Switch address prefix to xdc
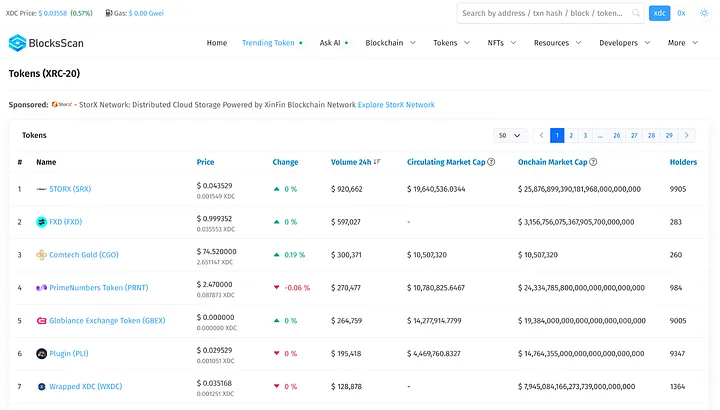The height and width of the screenshot is (410, 720). click(660, 13)
